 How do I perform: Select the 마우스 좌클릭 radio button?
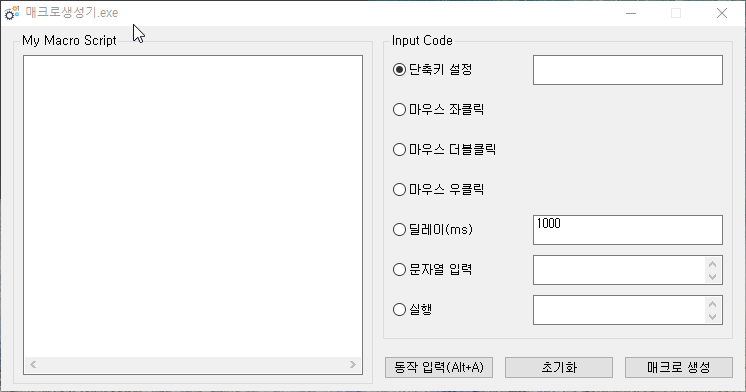point(438,109)
